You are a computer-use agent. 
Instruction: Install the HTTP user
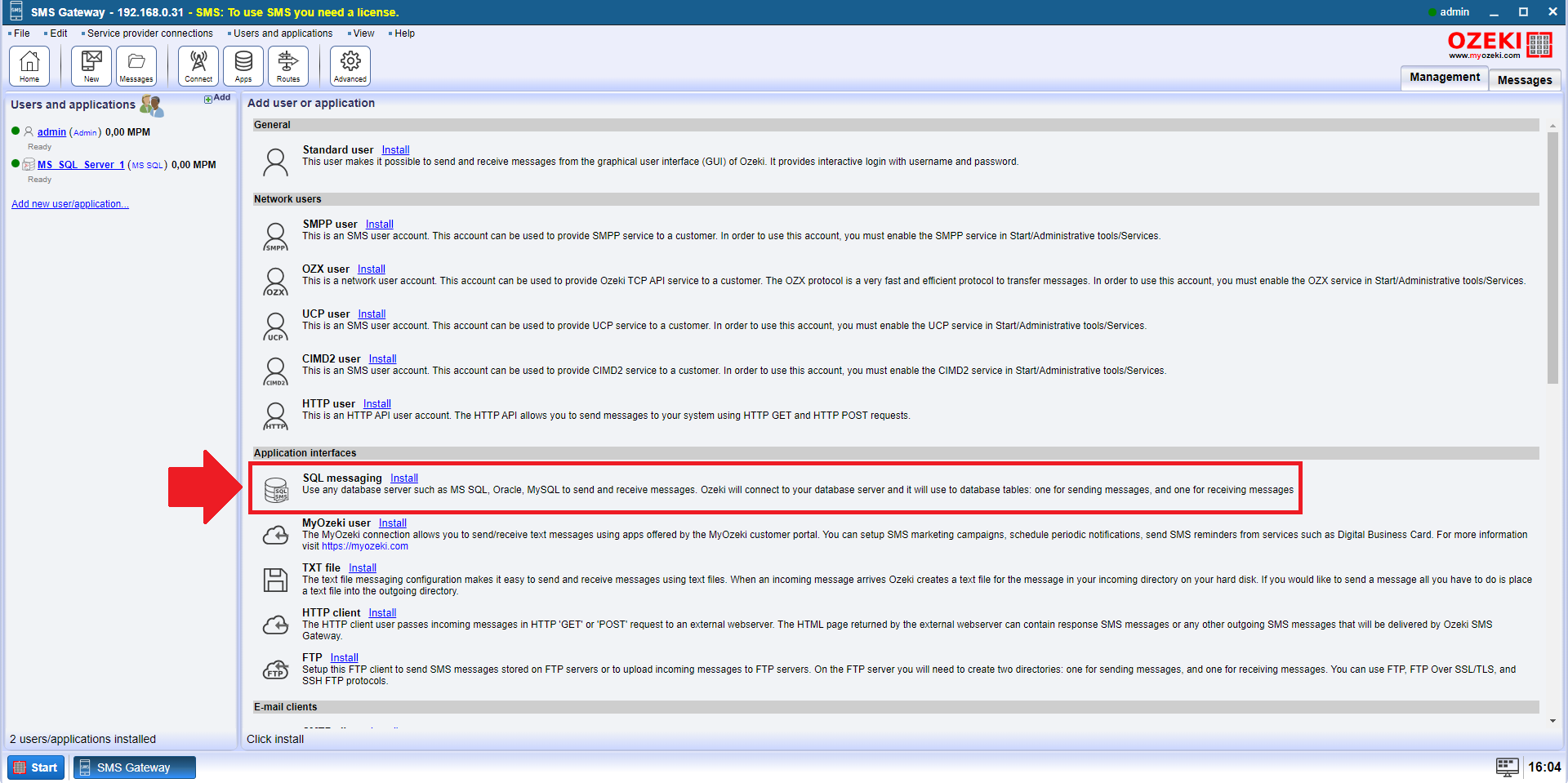(376, 404)
